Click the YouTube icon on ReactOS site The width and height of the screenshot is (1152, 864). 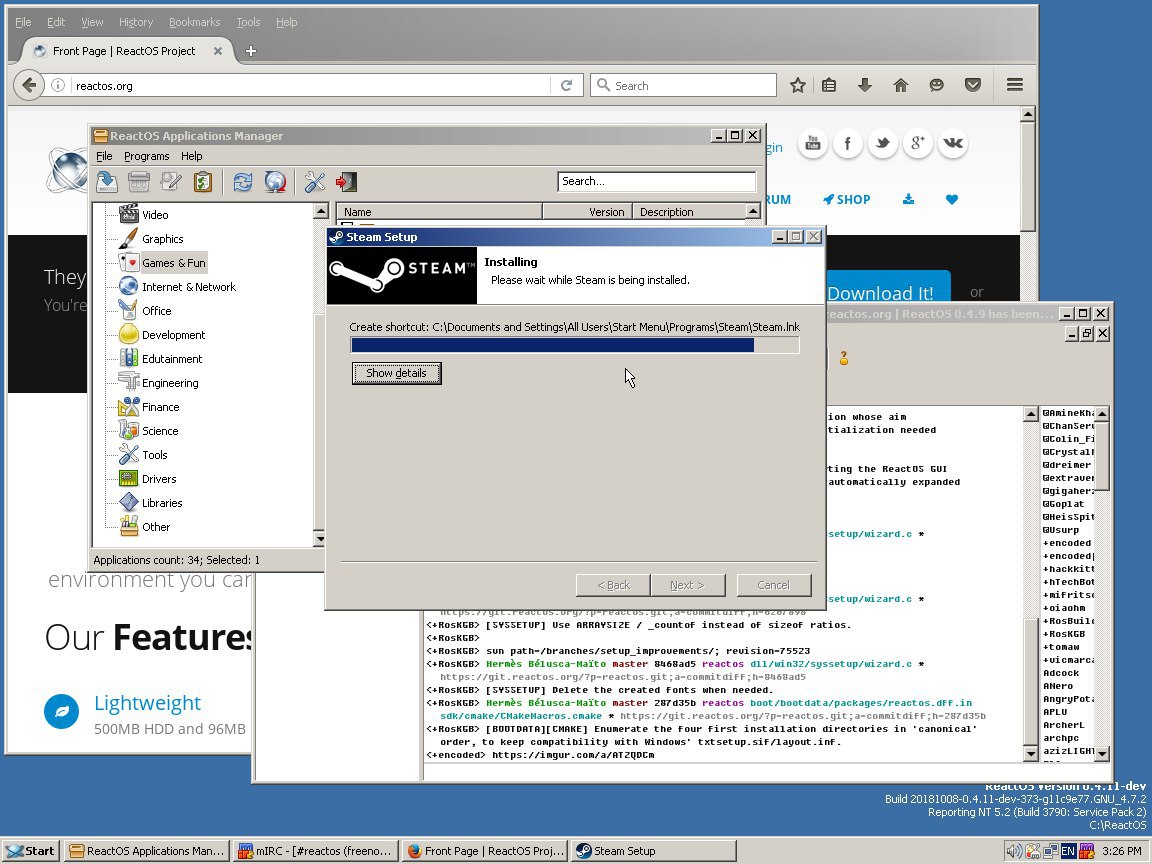813,143
